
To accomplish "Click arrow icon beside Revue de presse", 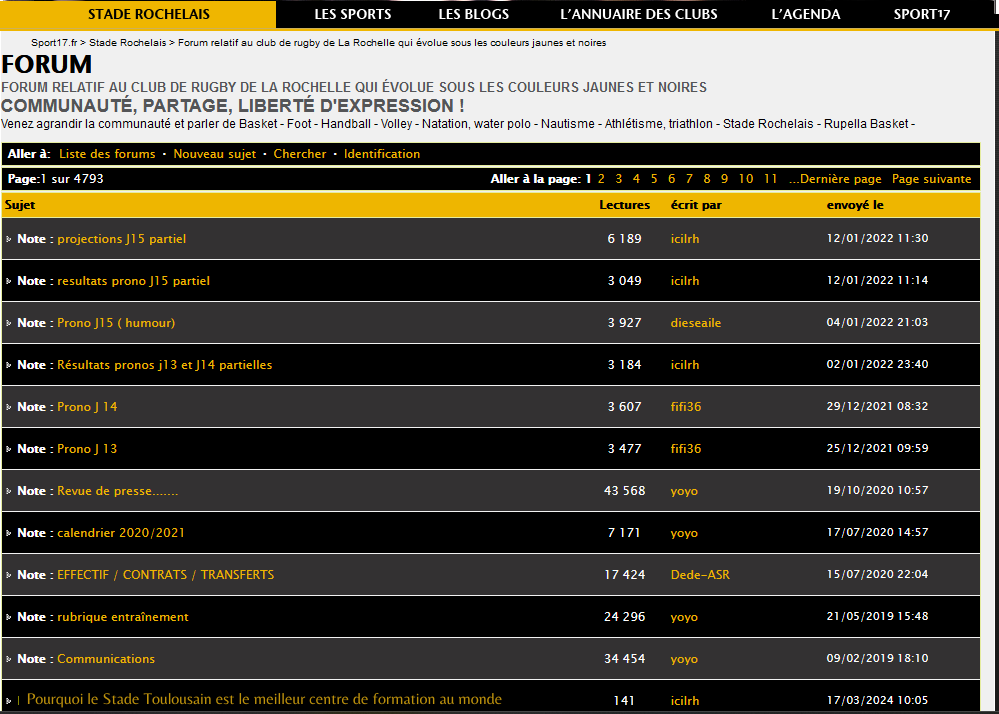I will [9, 492].
